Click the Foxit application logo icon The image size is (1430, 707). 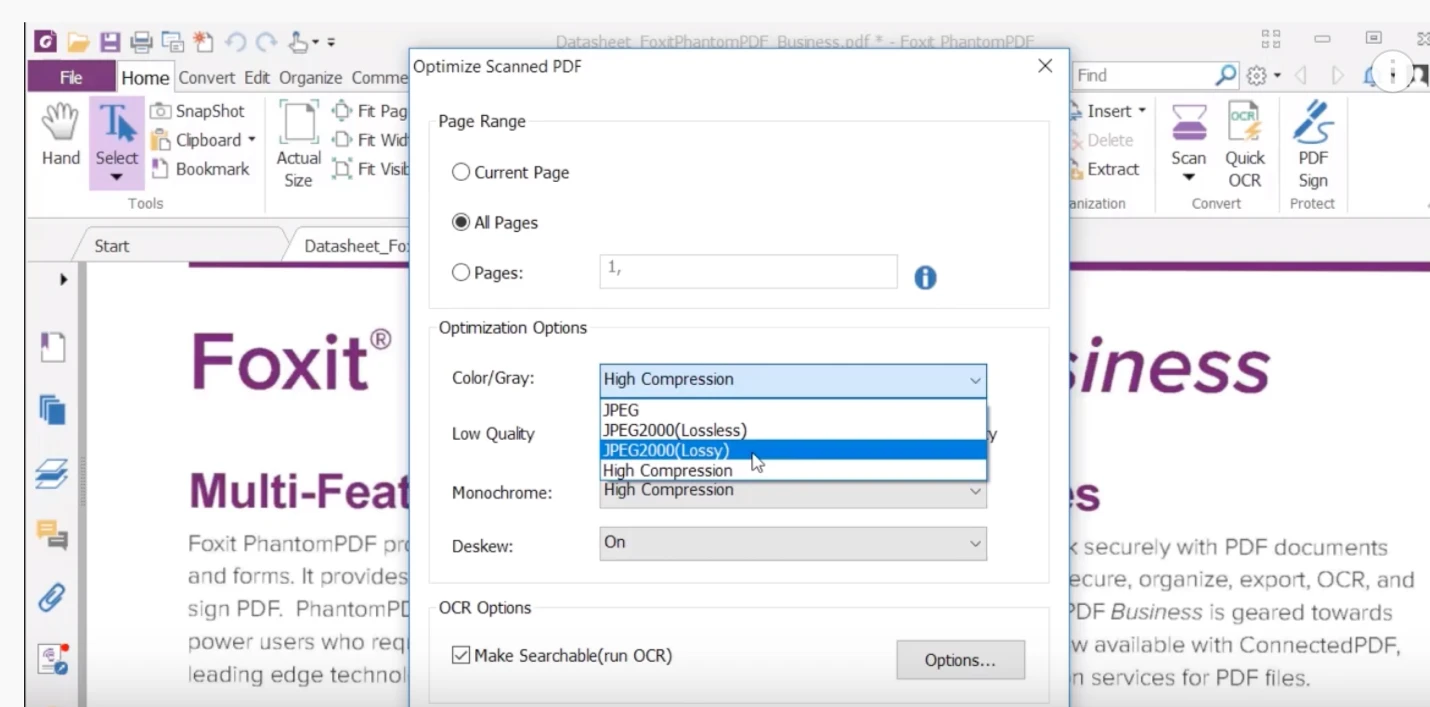(45, 43)
